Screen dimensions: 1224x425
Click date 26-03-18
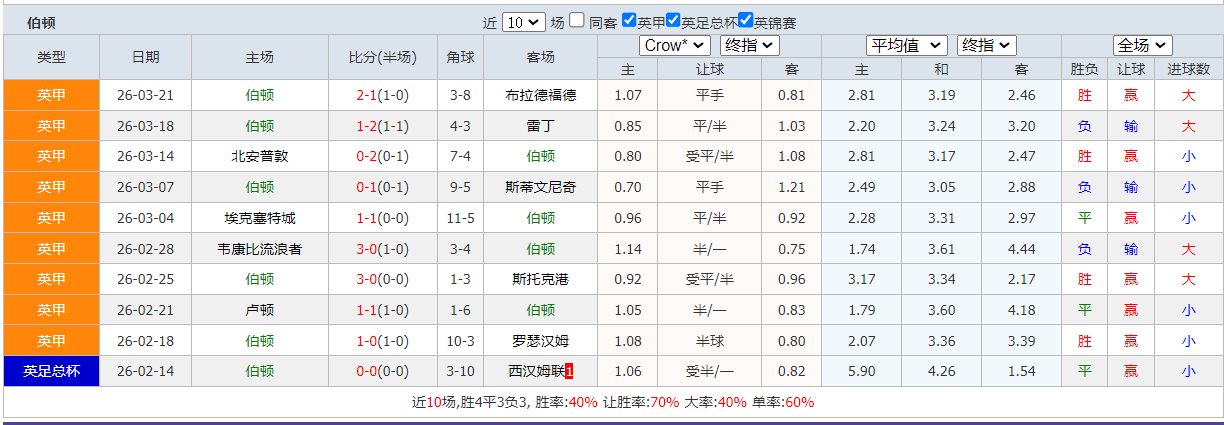(145, 126)
